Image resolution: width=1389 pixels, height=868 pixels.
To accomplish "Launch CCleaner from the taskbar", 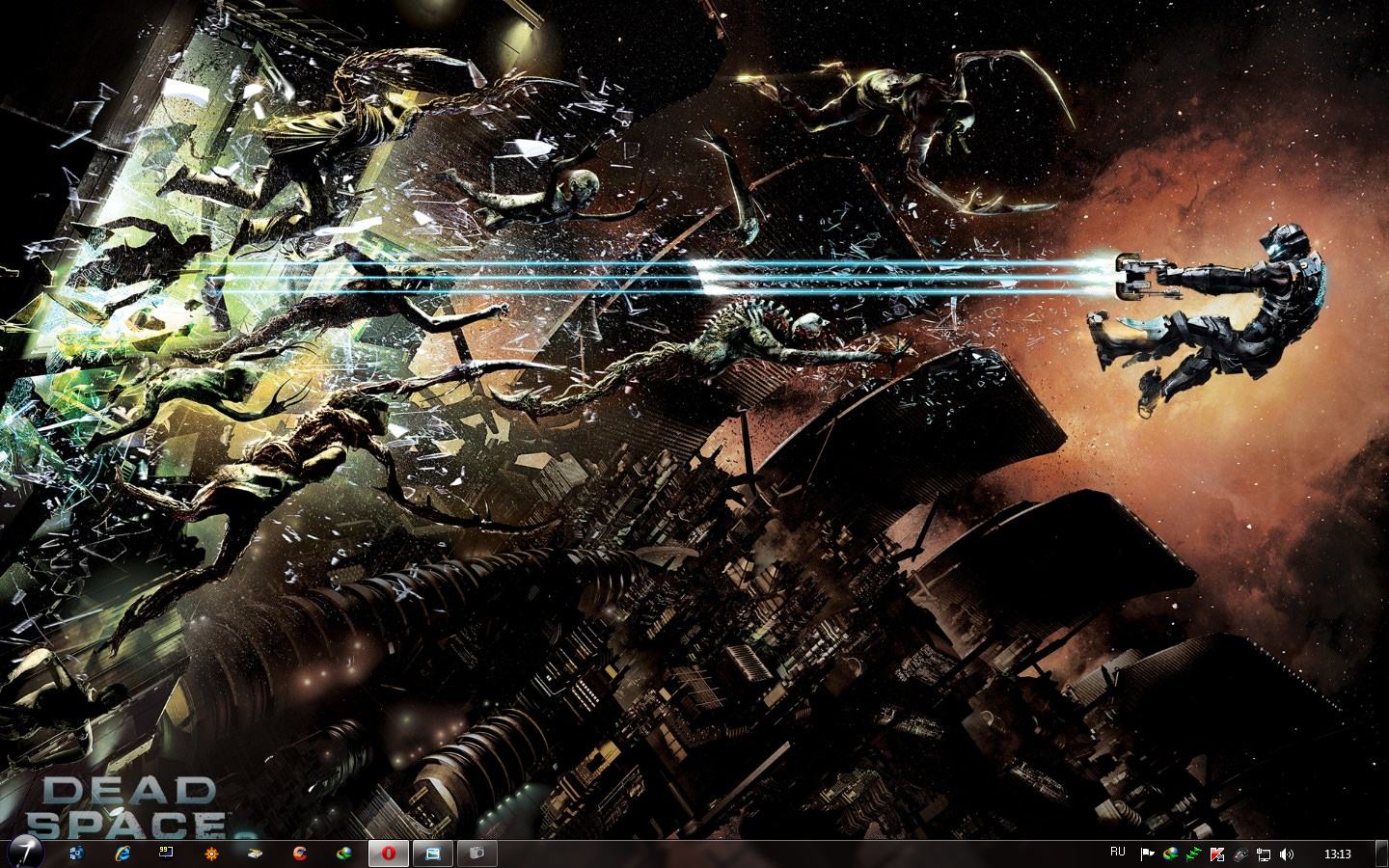I will coord(300,854).
